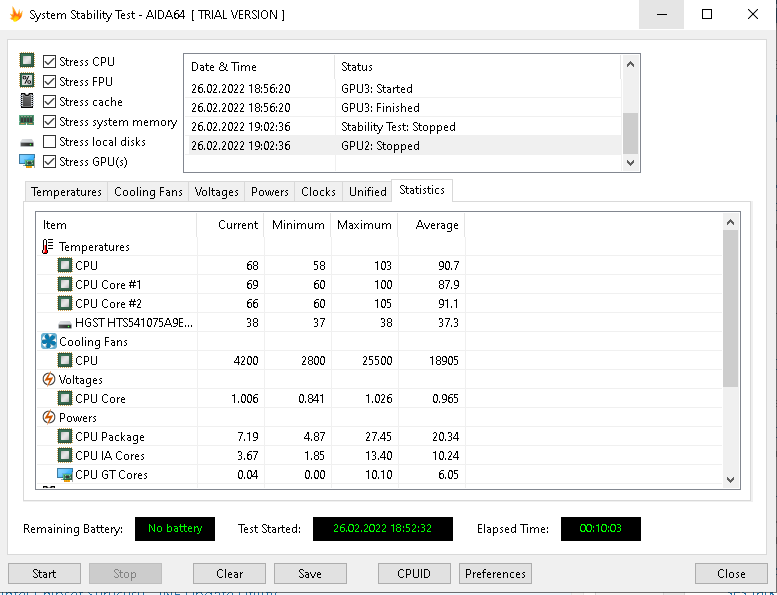Click the statistics list scroll down arrow
This screenshot has height=595, width=777.
tap(730, 479)
